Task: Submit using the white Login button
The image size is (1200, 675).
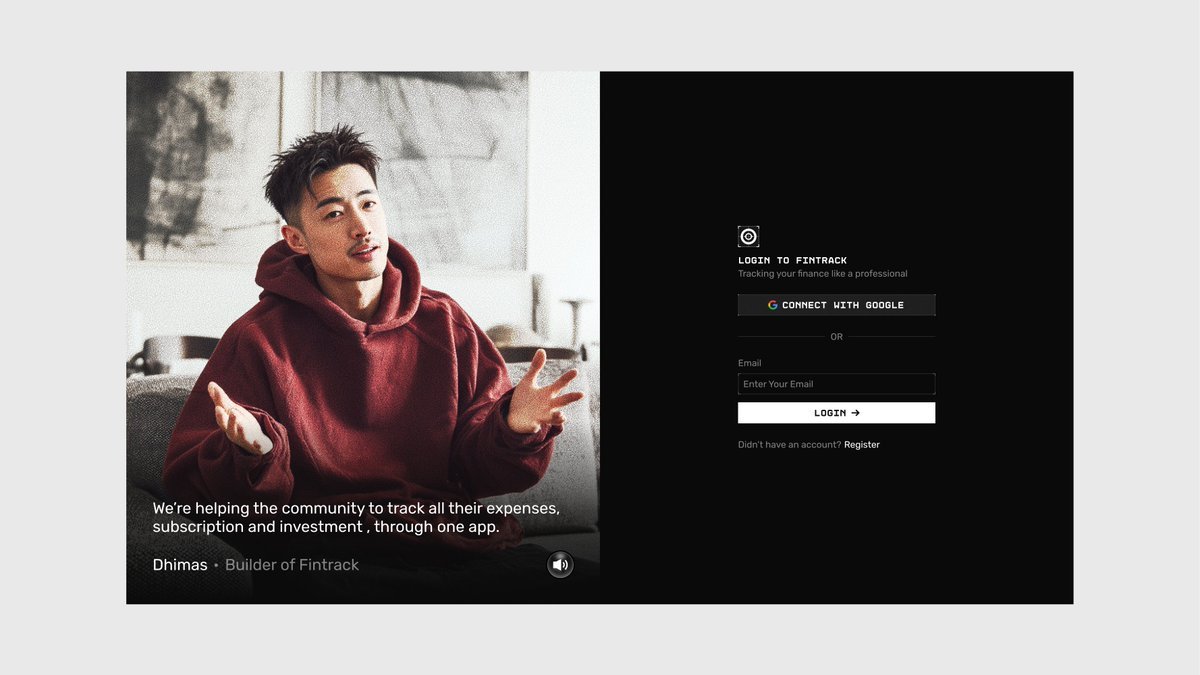Action: coord(836,413)
